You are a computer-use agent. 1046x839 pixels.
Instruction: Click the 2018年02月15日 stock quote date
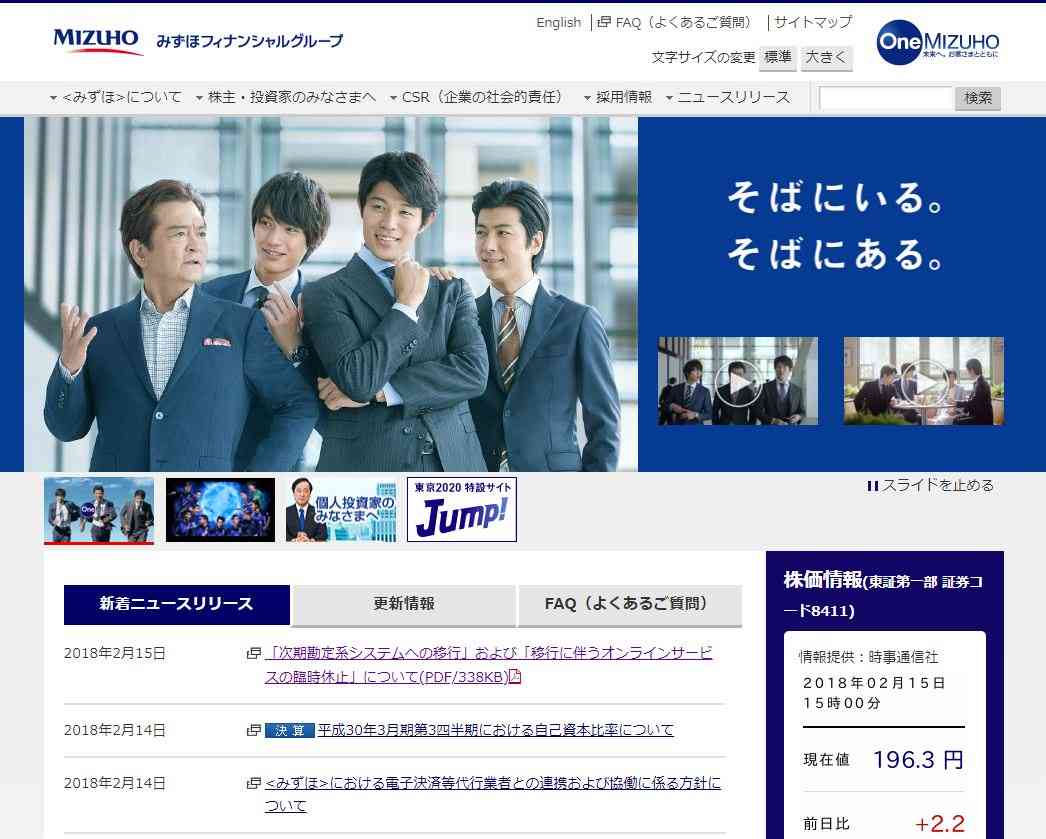pyautogui.click(x=875, y=683)
